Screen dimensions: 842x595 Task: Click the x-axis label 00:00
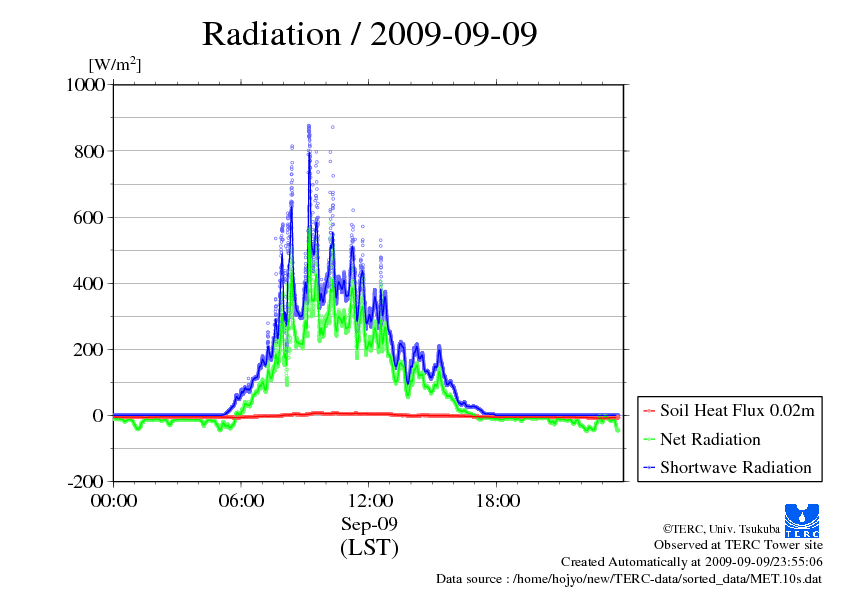coord(114,501)
